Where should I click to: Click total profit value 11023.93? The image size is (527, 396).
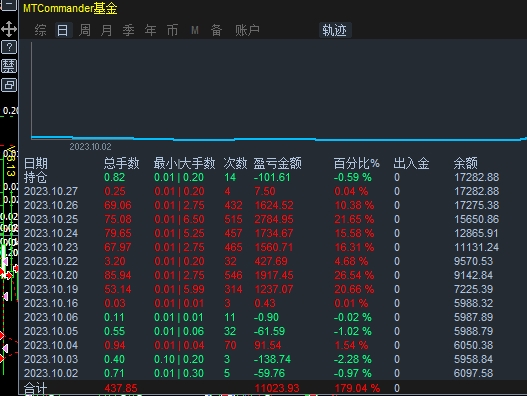(277, 388)
